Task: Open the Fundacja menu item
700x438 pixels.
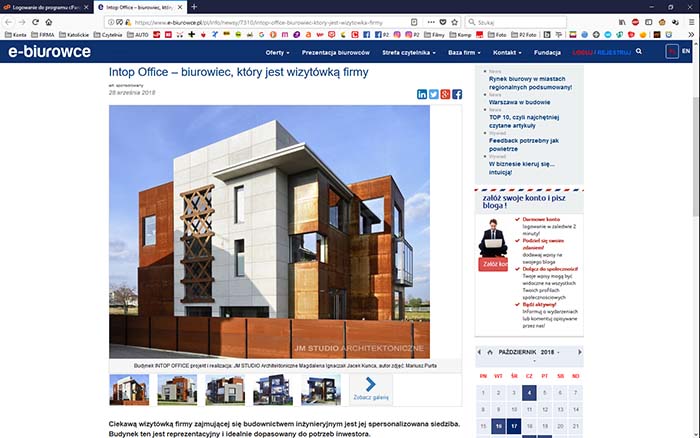Action: [547, 52]
